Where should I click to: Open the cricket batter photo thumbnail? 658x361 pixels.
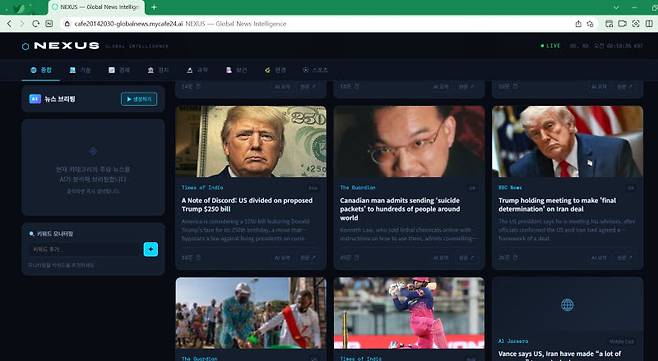pos(409,313)
